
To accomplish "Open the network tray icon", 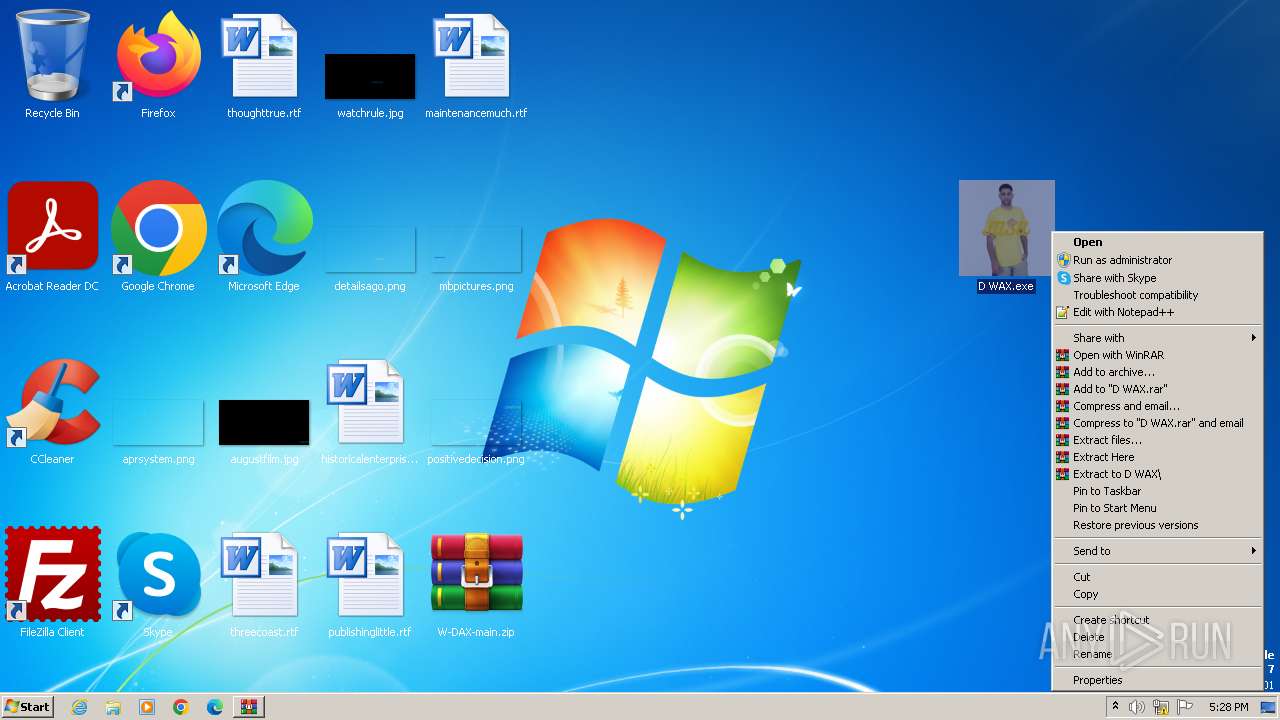I will [1161, 707].
